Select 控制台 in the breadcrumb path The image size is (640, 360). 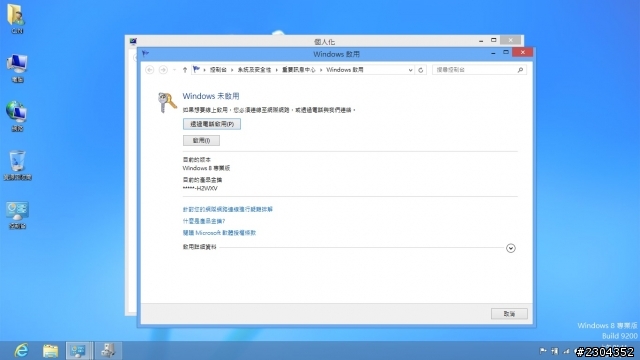pos(218,70)
